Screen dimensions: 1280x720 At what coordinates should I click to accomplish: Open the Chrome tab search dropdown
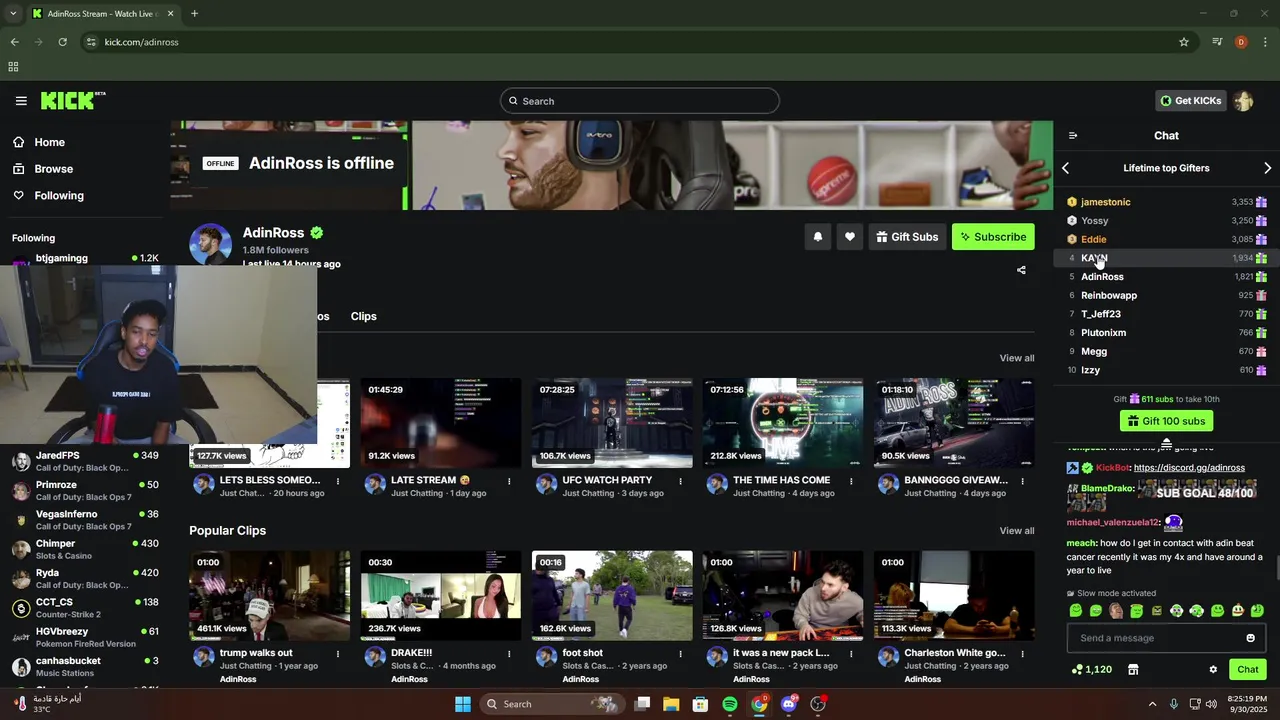pyautogui.click(x=13, y=14)
